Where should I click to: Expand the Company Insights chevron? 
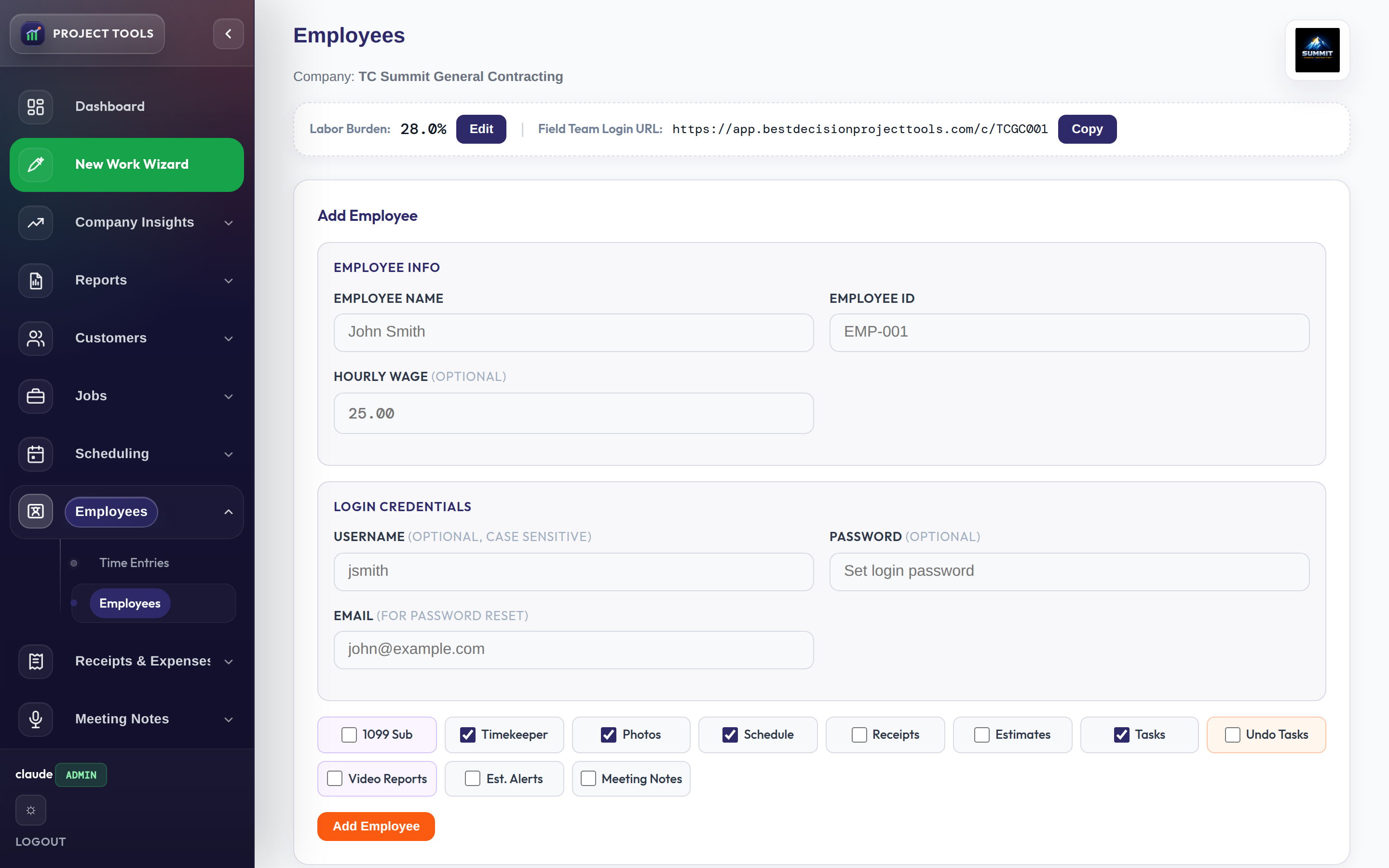pos(229,223)
